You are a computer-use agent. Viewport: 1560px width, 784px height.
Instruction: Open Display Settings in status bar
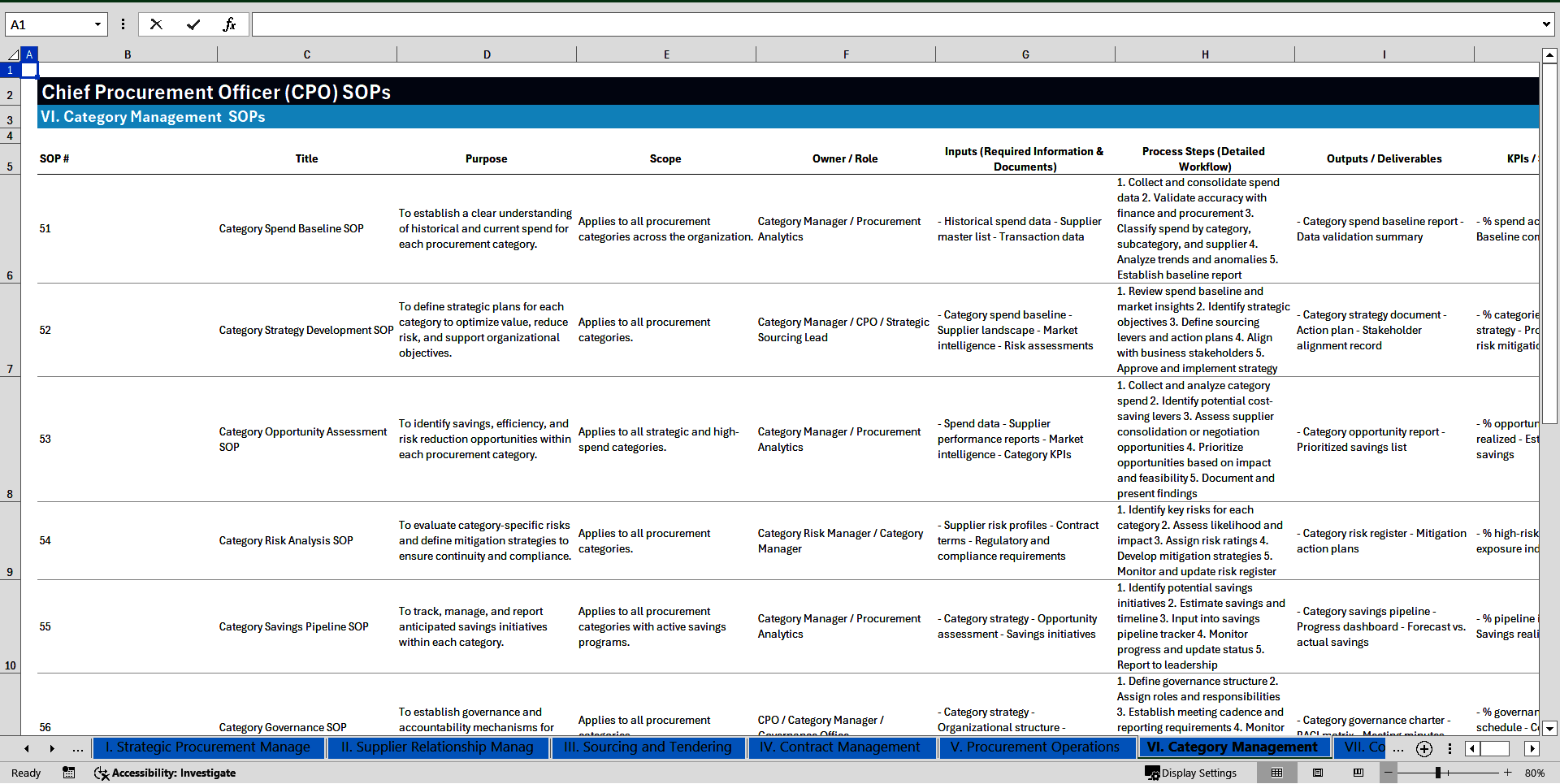pos(1190,773)
